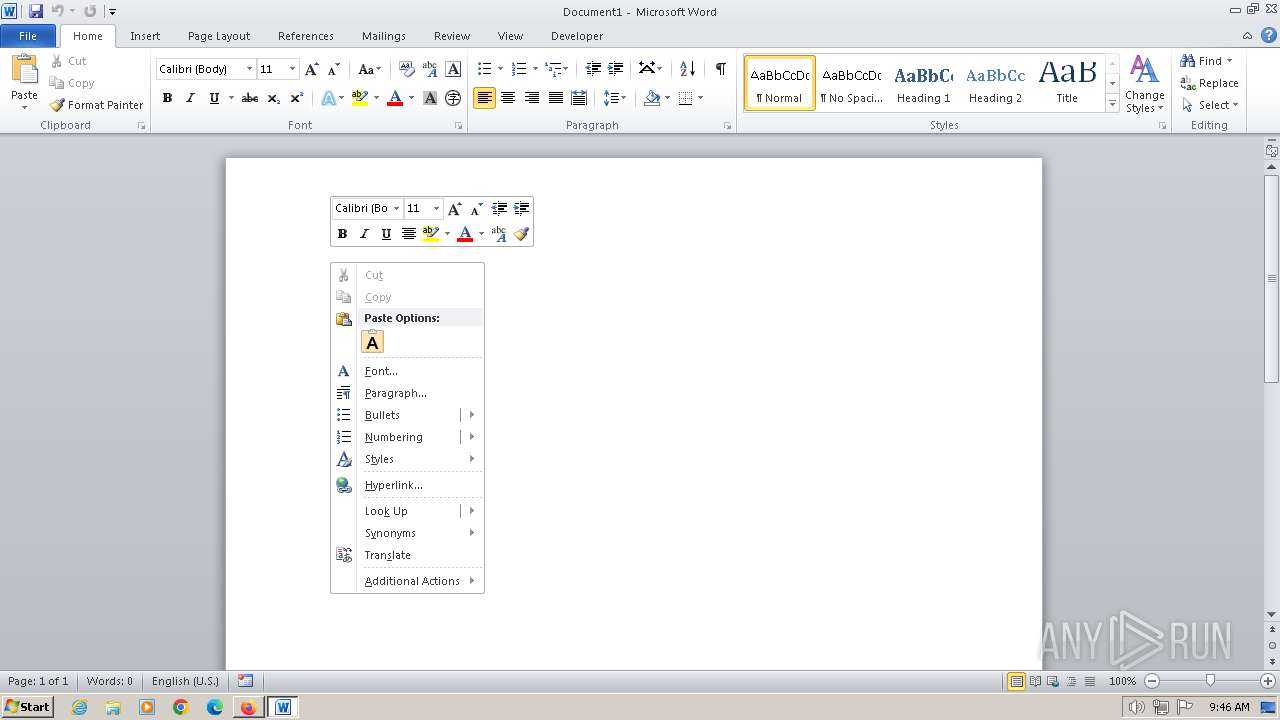Click the mini toolbar Center alignment icon
The width and height of the screenshot is (1280, 720).
tap(408, 234)
